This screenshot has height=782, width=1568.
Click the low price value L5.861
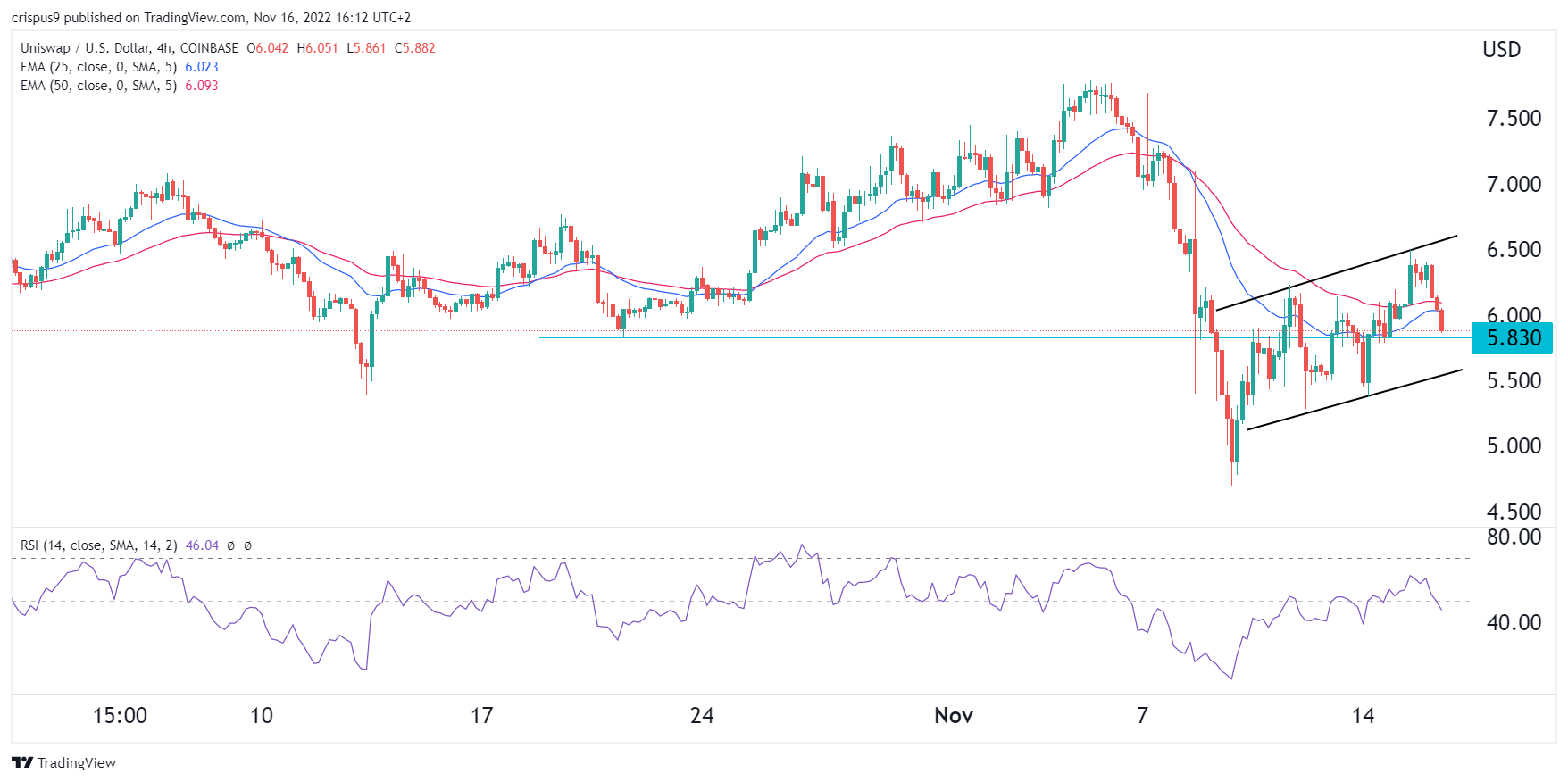click(x=366, y=48)
